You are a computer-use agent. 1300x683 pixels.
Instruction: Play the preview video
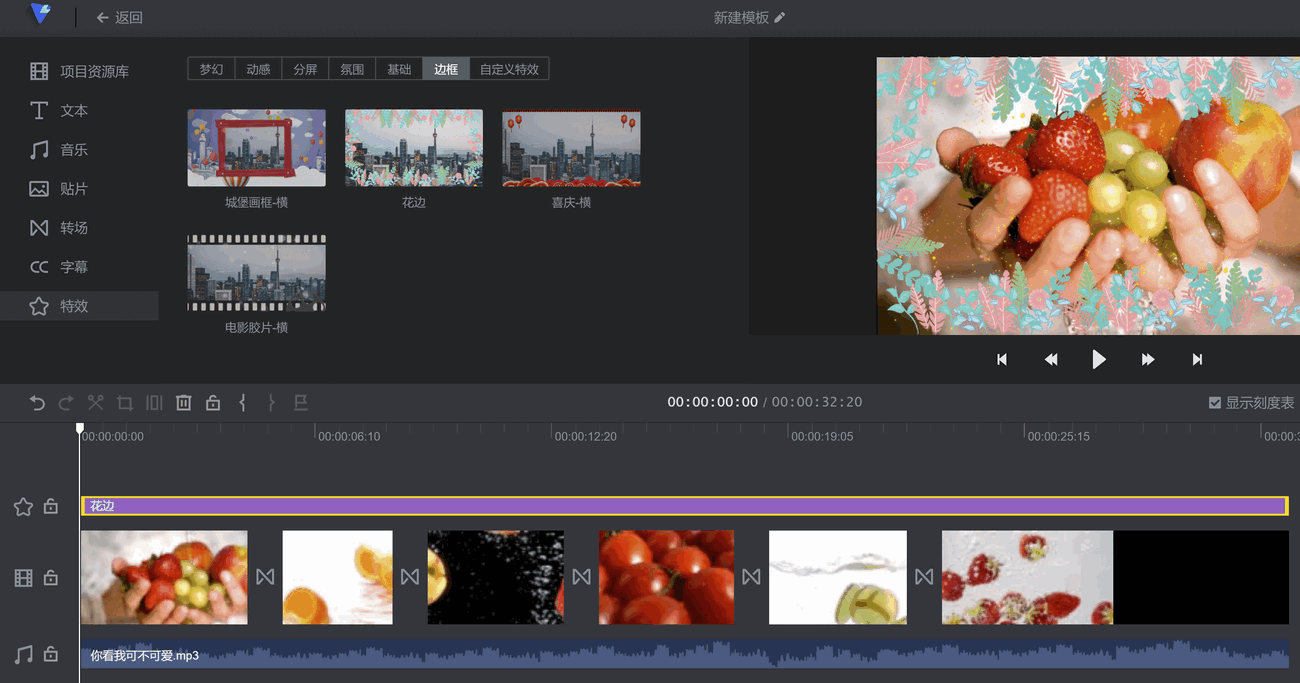point(1099,360)
